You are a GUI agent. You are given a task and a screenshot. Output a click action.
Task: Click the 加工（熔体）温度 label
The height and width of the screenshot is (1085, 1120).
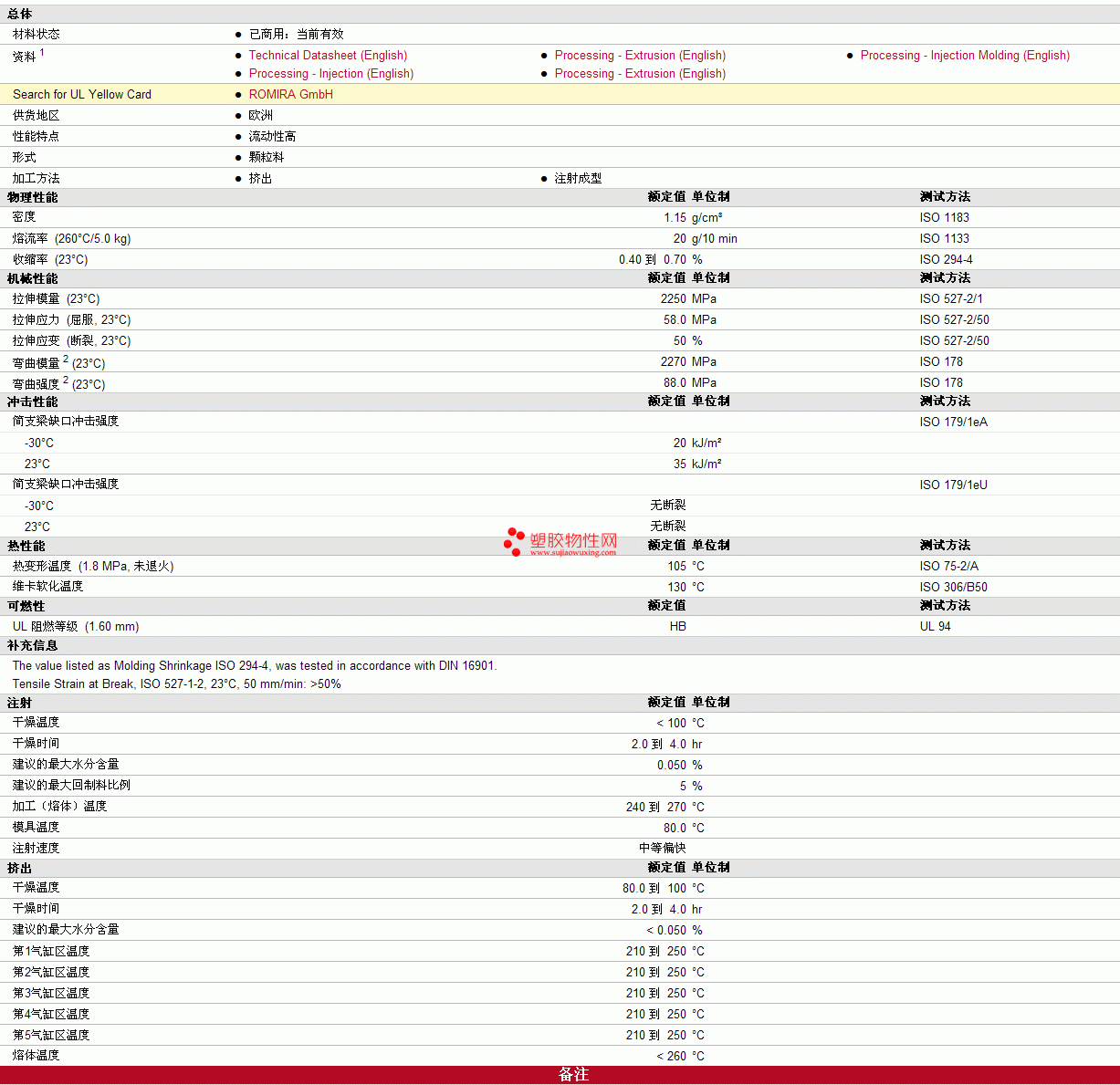click(x=60, y=807)
